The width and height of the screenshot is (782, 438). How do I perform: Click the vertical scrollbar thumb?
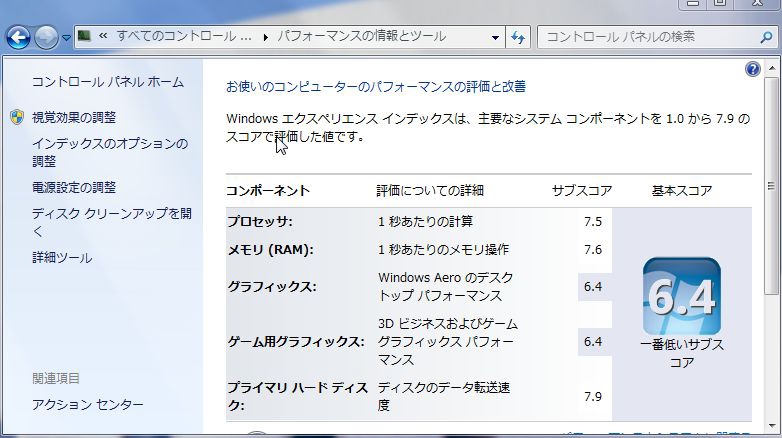pos(772,186)
